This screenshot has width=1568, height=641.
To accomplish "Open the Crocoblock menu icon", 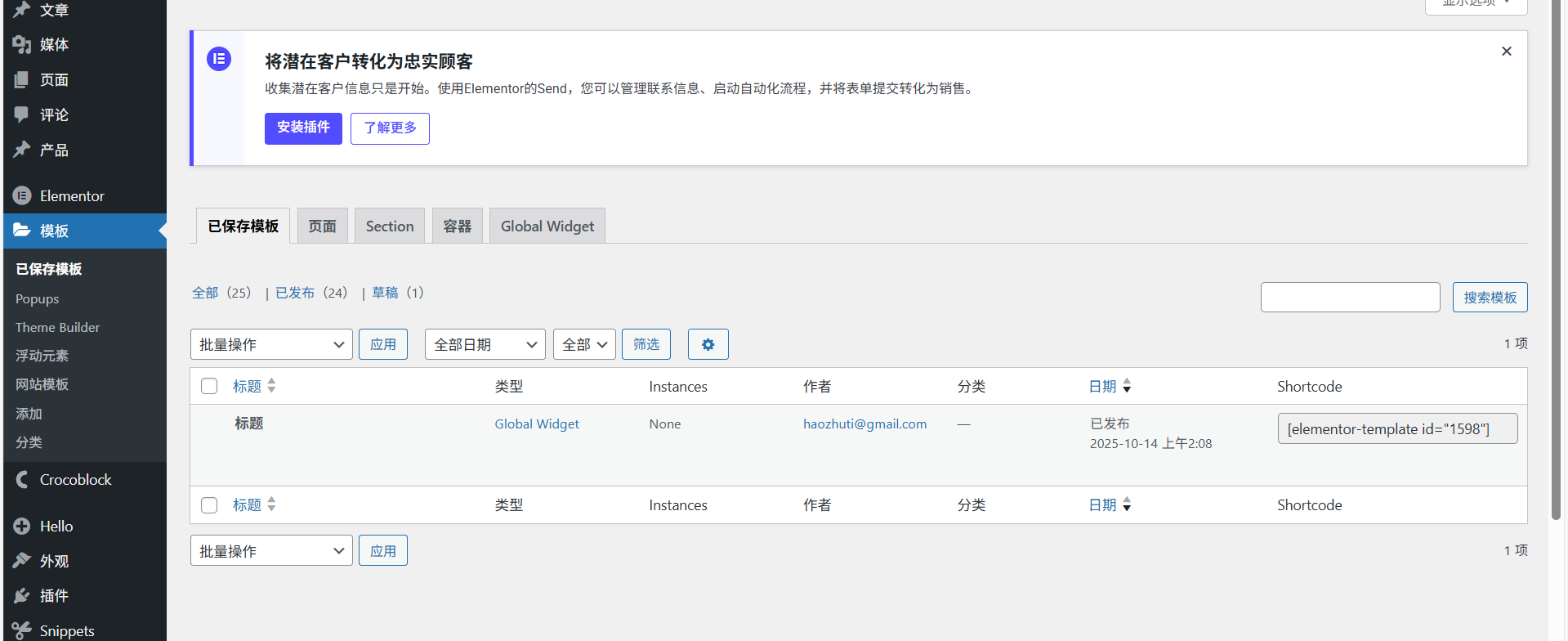I will 22,480.
